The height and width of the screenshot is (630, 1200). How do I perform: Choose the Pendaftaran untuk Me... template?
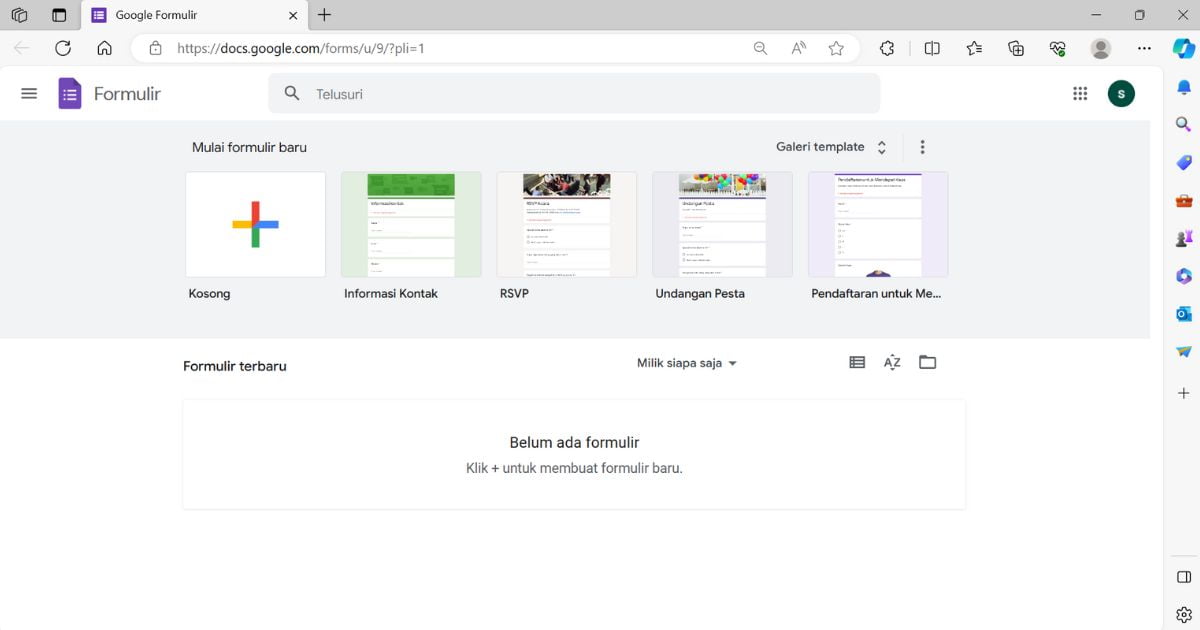click(878, 224)
